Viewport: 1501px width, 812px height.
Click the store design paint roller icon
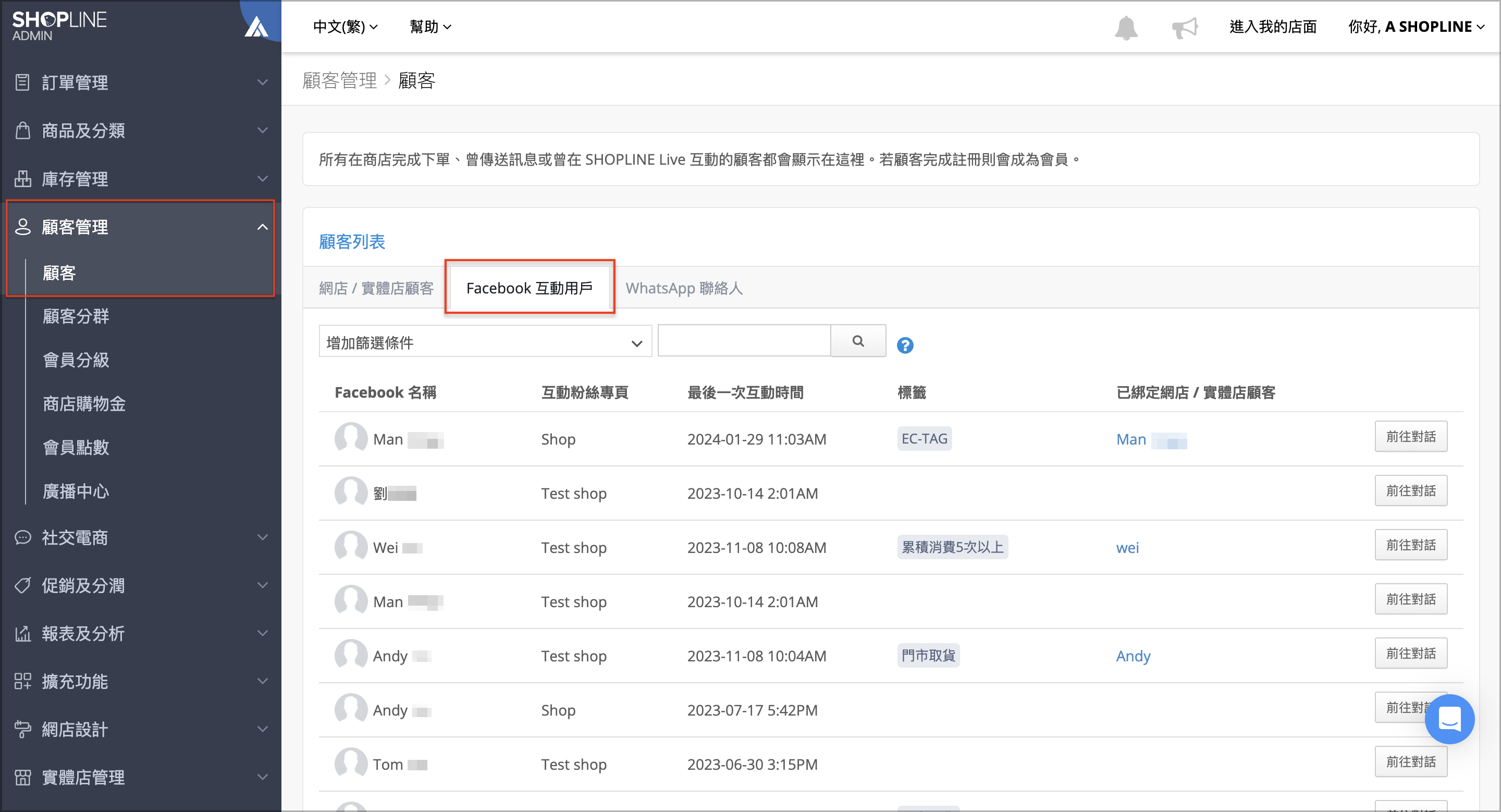pos(22,729)
